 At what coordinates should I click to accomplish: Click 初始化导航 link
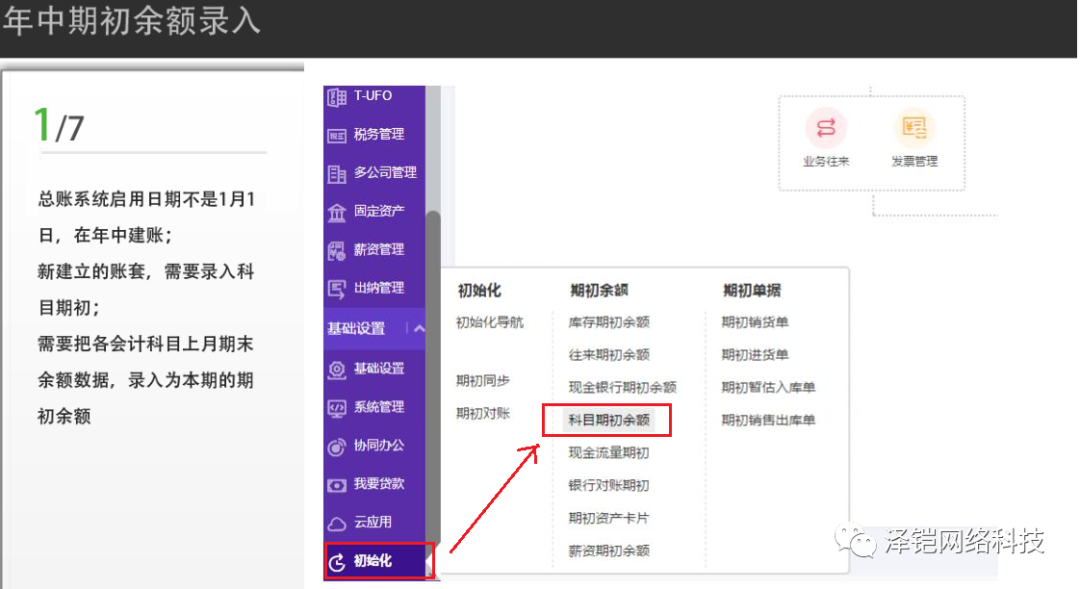click(489, 322)
